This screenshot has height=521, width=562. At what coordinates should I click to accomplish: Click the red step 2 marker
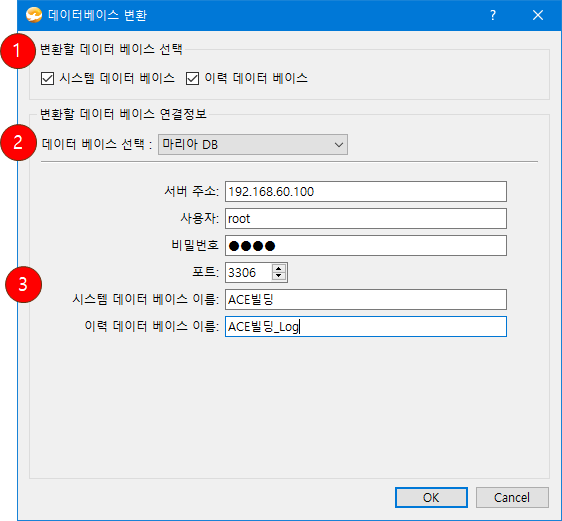click(18, 143)
